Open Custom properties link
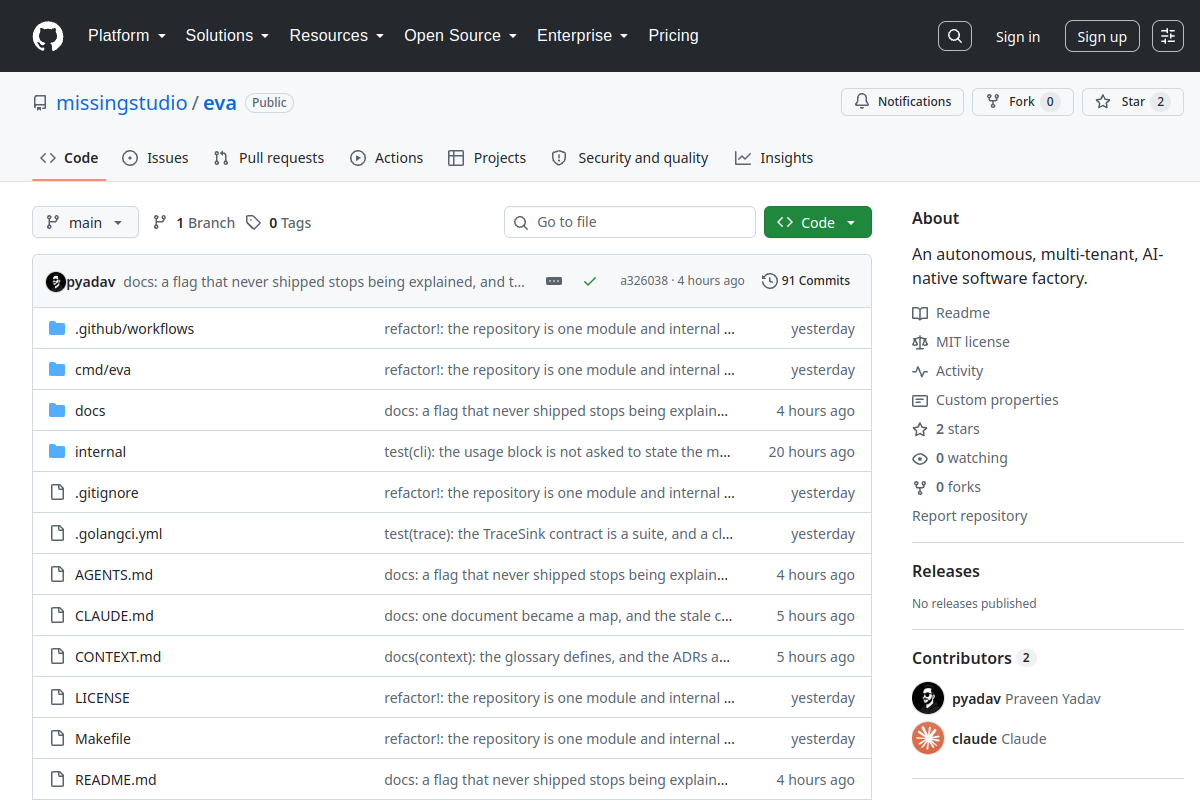 [x=985, y=400]
